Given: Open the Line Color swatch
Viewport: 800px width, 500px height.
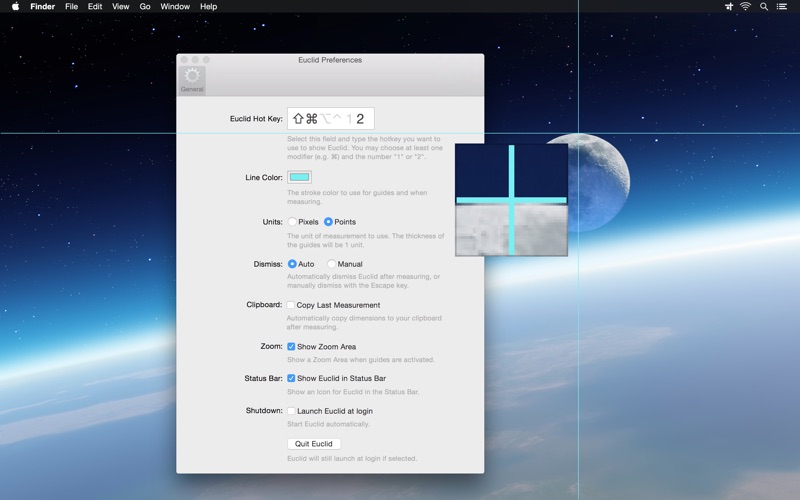Looking at the screenshot, I should point(299,177).
